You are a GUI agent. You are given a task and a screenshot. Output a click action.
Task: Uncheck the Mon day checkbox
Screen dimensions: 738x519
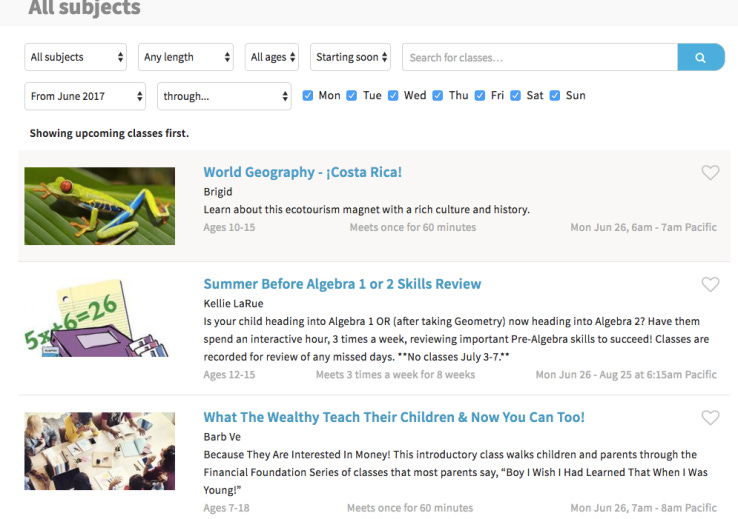point(308,96)
